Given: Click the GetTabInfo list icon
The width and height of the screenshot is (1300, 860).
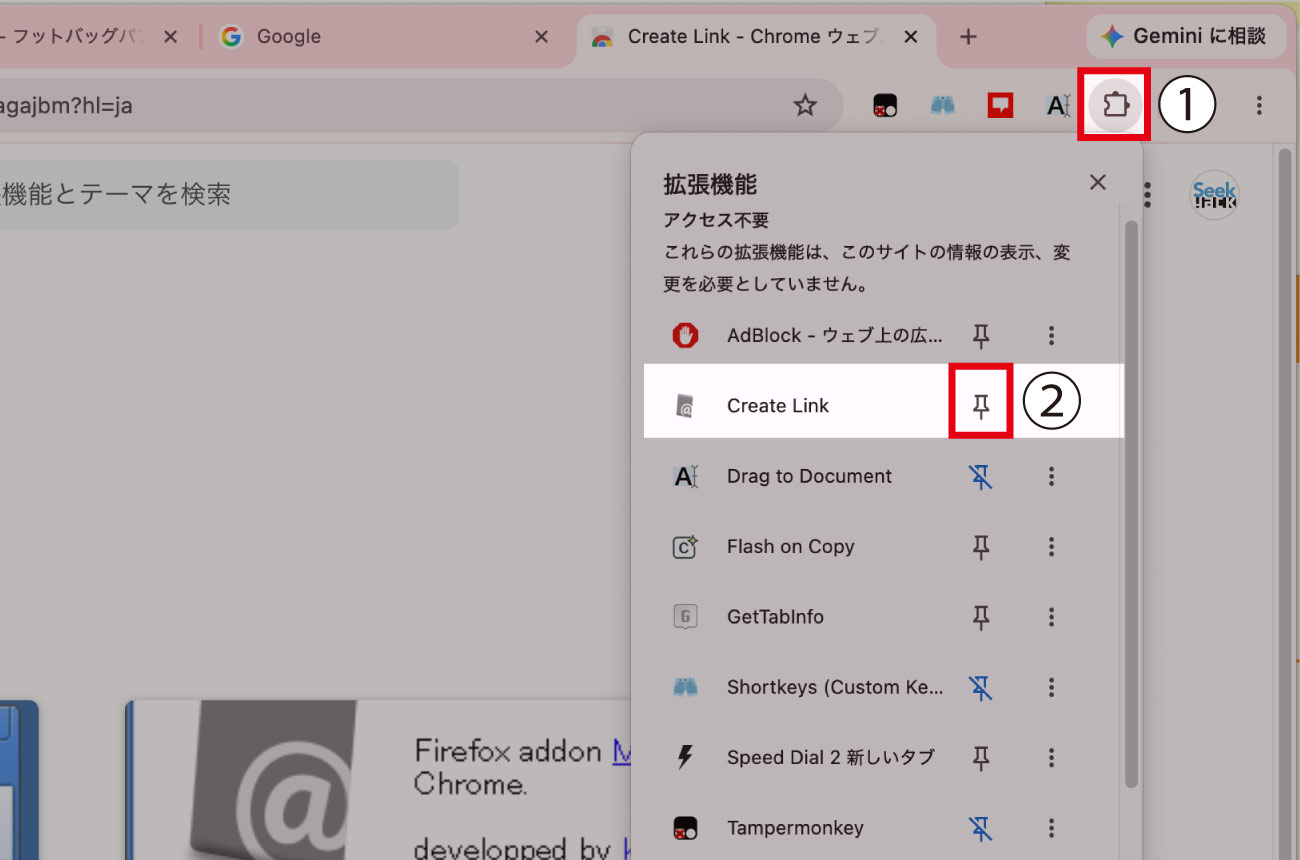Looking at the screenshot, I should click(x=685, y=617).
